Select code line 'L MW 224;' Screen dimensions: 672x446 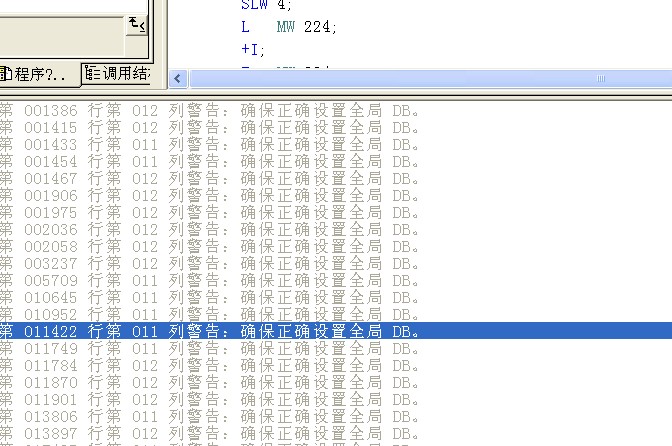[x=289, y=27]
